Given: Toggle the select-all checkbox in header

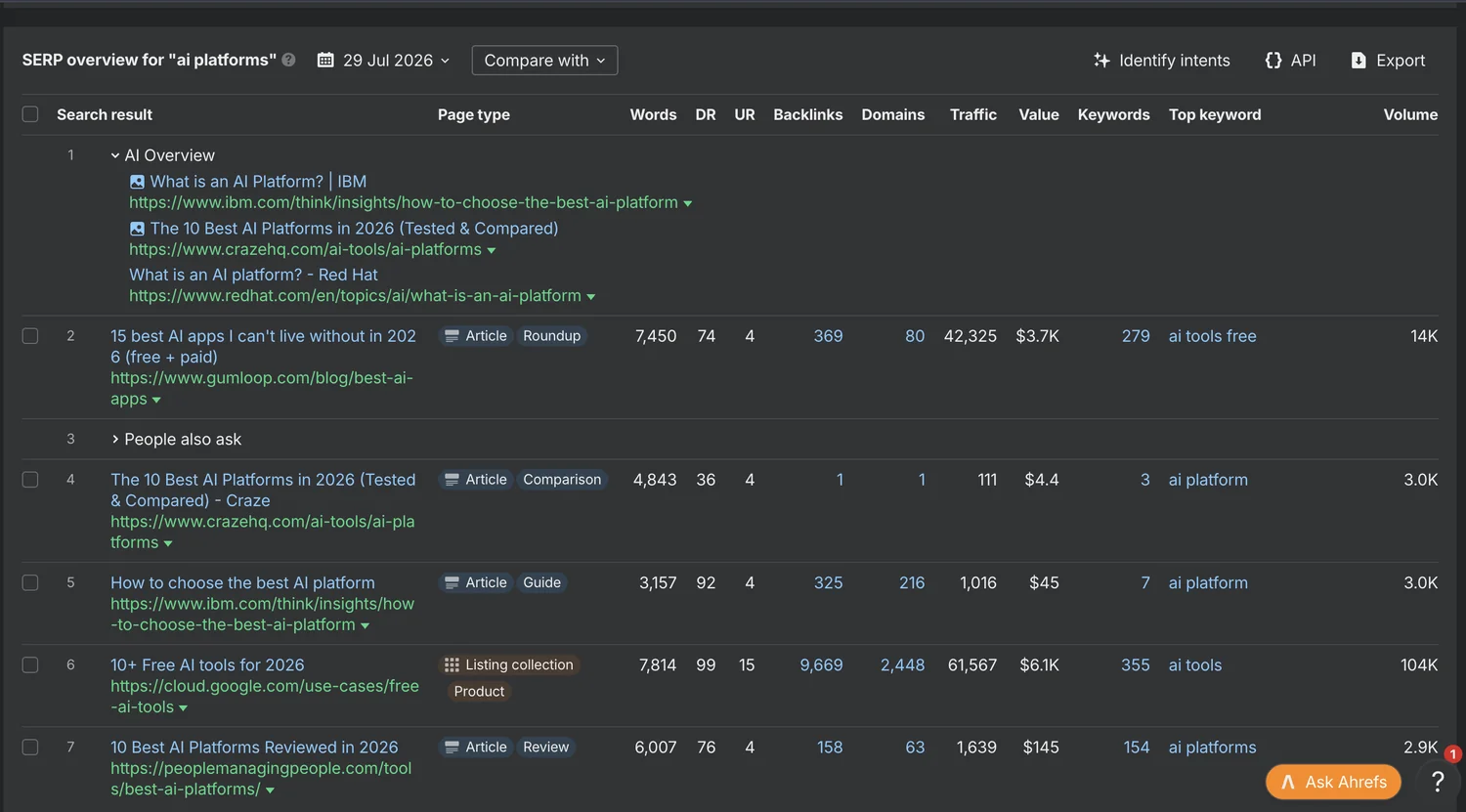Looking at the screenshot, I should (30, 114).
